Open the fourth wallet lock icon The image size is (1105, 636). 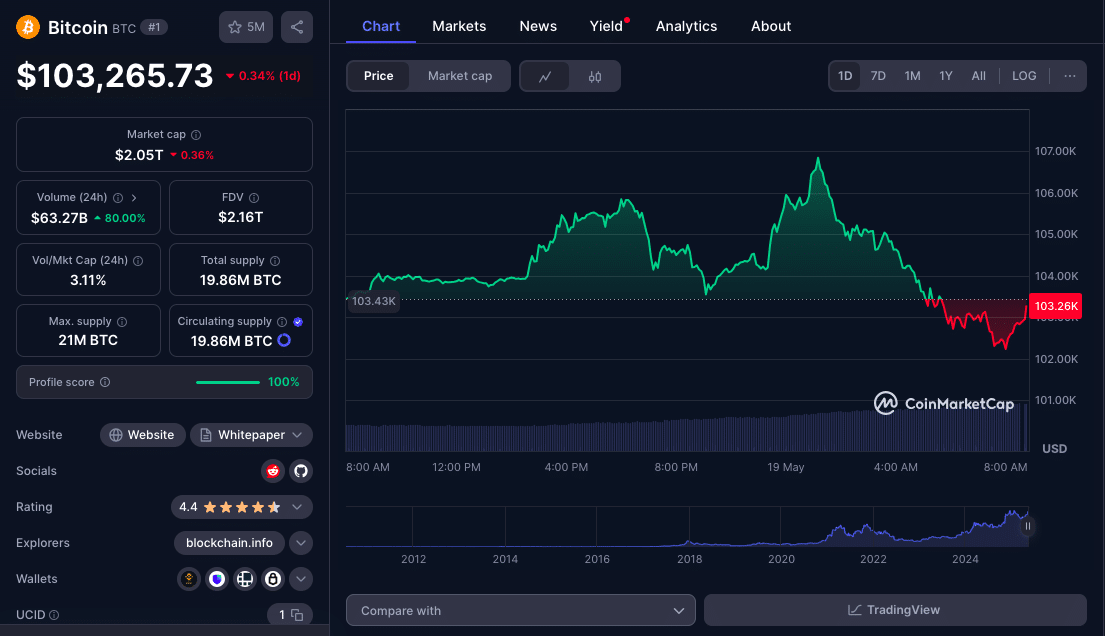(273, 579)
